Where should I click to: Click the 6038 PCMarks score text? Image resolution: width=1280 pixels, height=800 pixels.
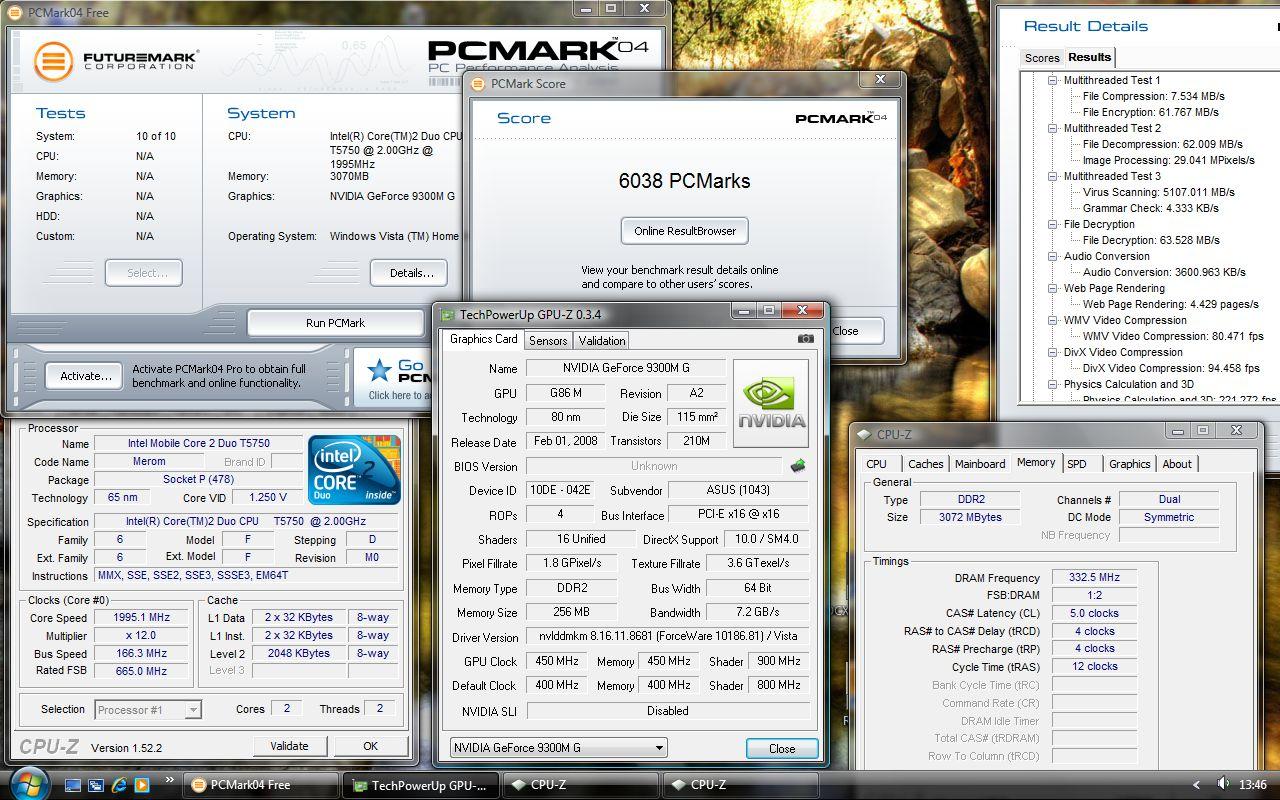coord(685,181)
